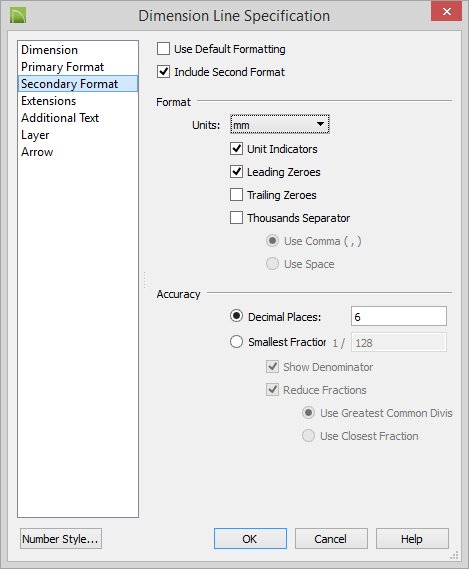Choose the Decimal Places radio option
This screenshot has height=569, width=469.
pos(236,316)
